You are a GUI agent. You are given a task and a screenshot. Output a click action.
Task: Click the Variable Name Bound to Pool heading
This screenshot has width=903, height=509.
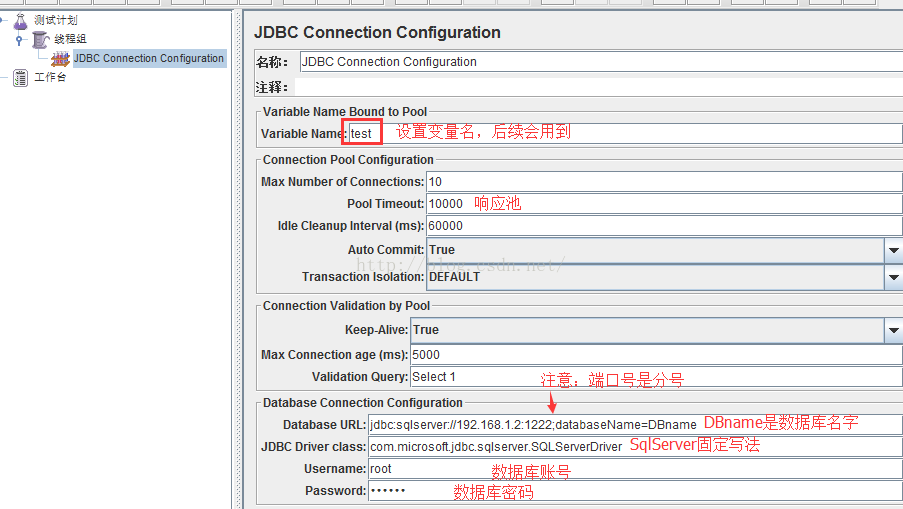point(345,112)
